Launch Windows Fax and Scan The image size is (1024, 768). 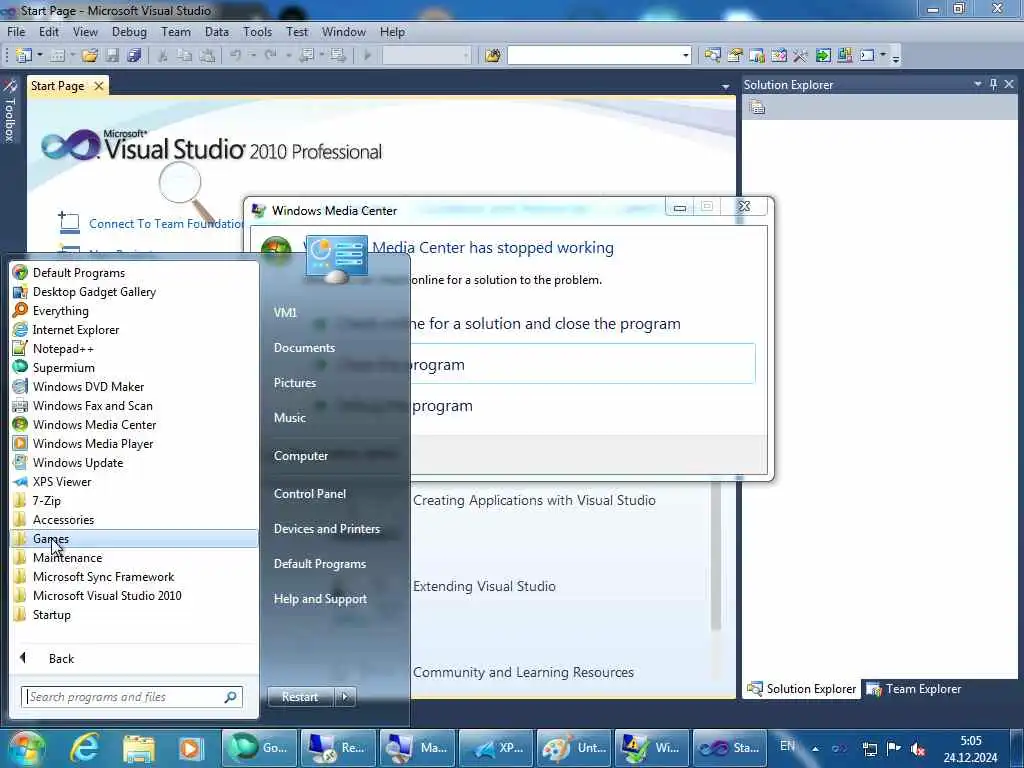click(134, 405)
